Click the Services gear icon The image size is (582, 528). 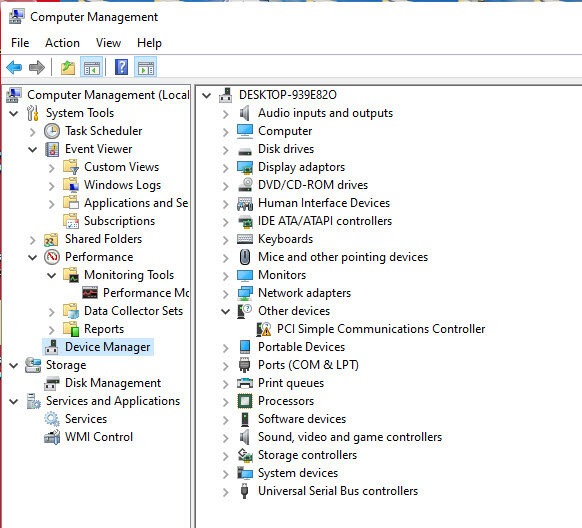coord(52,419)
